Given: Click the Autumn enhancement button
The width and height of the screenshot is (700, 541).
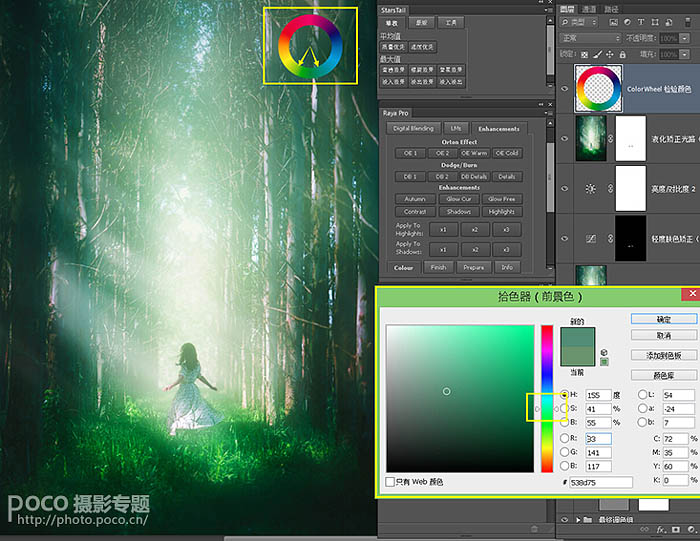Looking at the screenshot, I should pos(415,199).
